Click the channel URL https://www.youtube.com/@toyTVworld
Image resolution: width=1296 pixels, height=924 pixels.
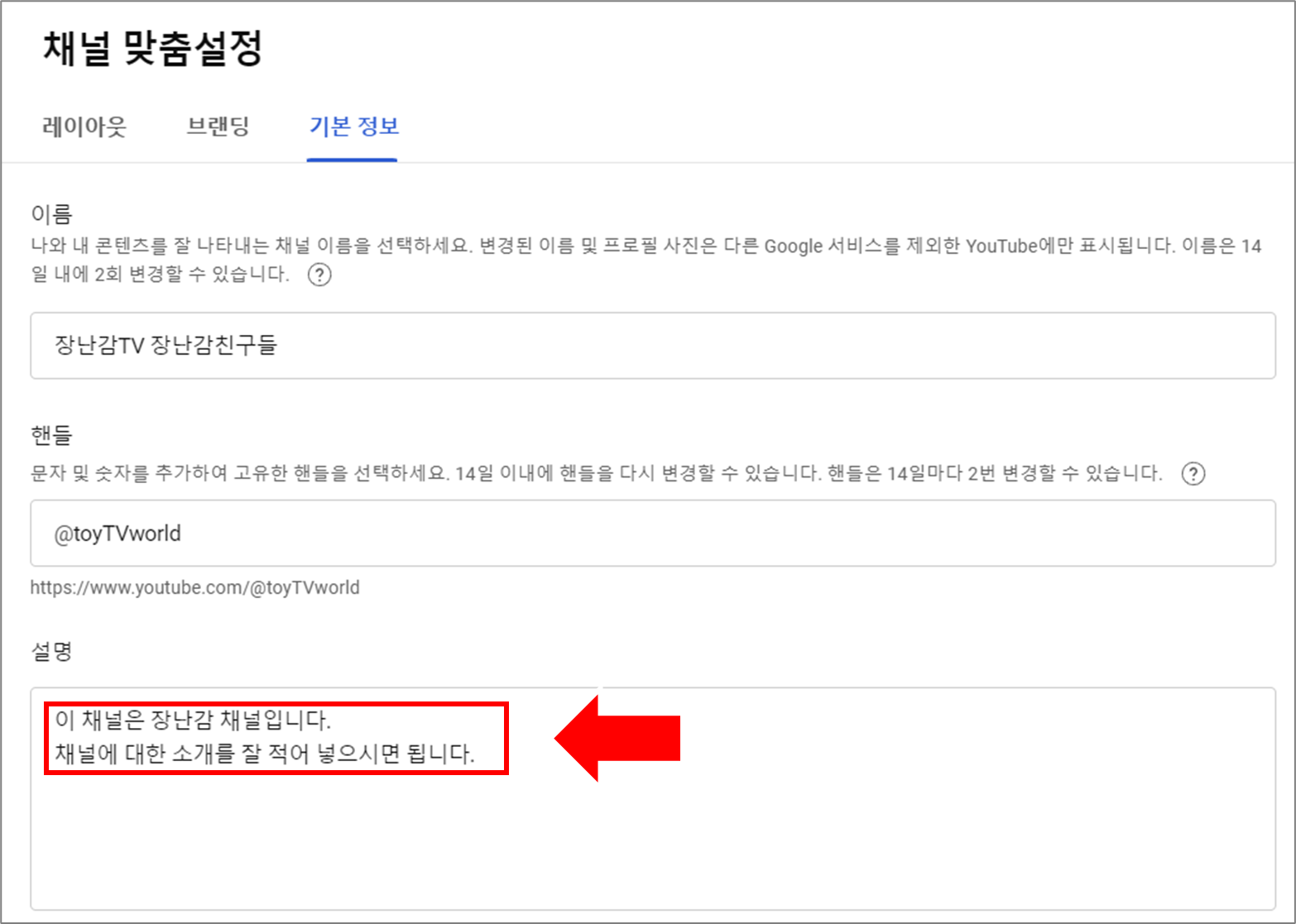(x=194, y=587)
